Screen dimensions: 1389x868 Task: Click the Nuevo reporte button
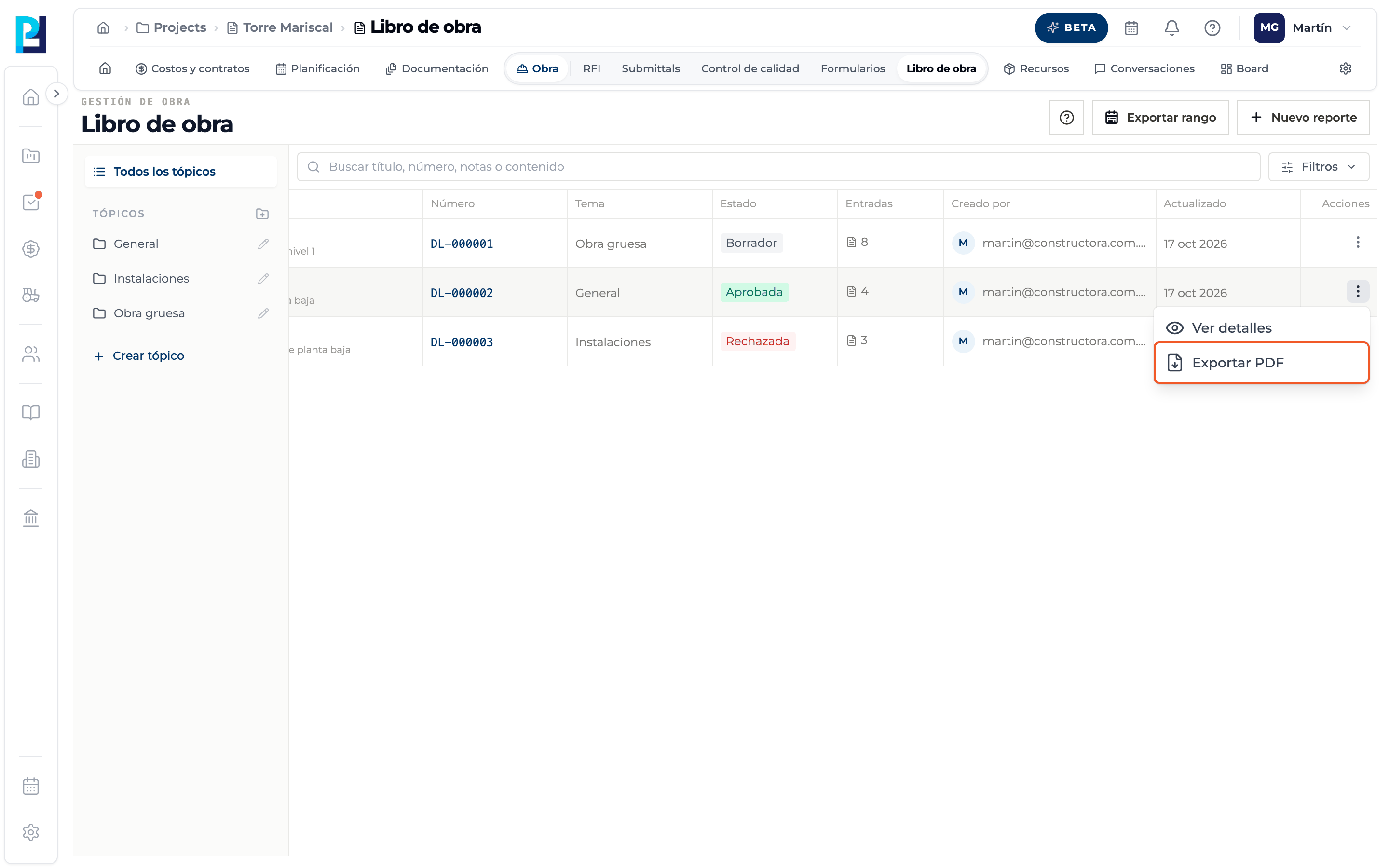(1302, 118)
